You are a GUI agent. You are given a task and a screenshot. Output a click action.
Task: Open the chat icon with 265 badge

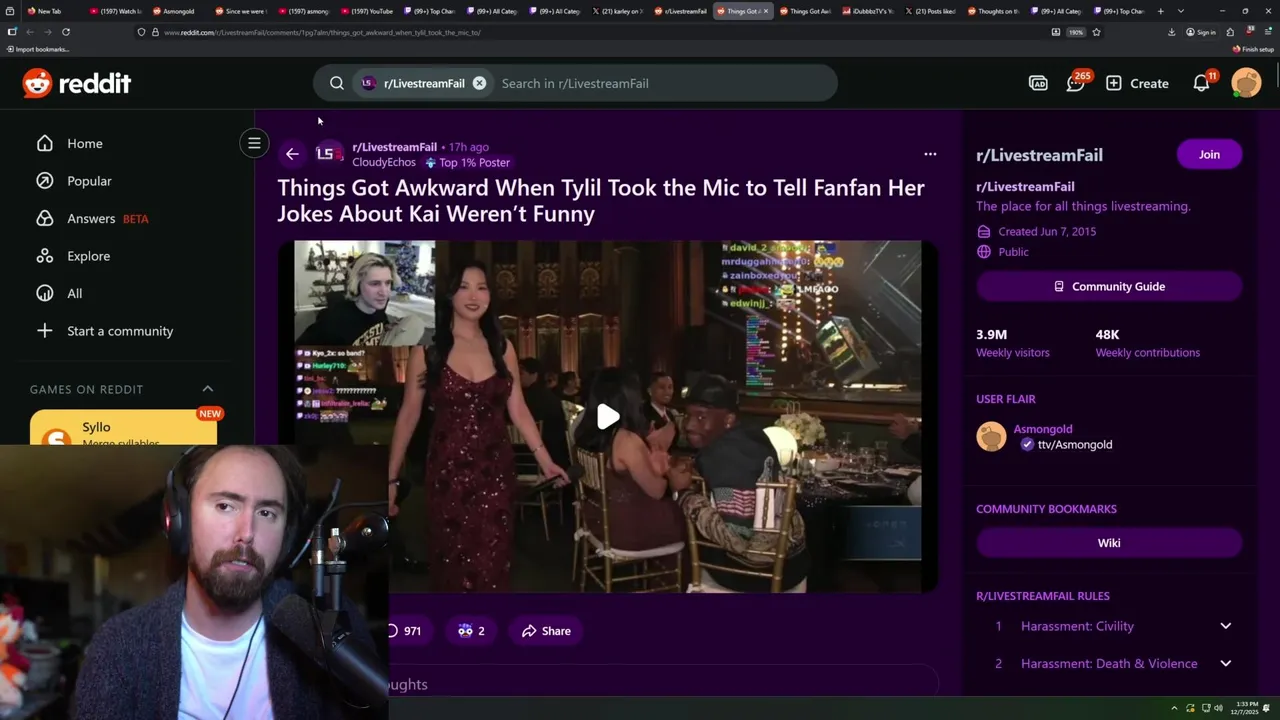1076,83
